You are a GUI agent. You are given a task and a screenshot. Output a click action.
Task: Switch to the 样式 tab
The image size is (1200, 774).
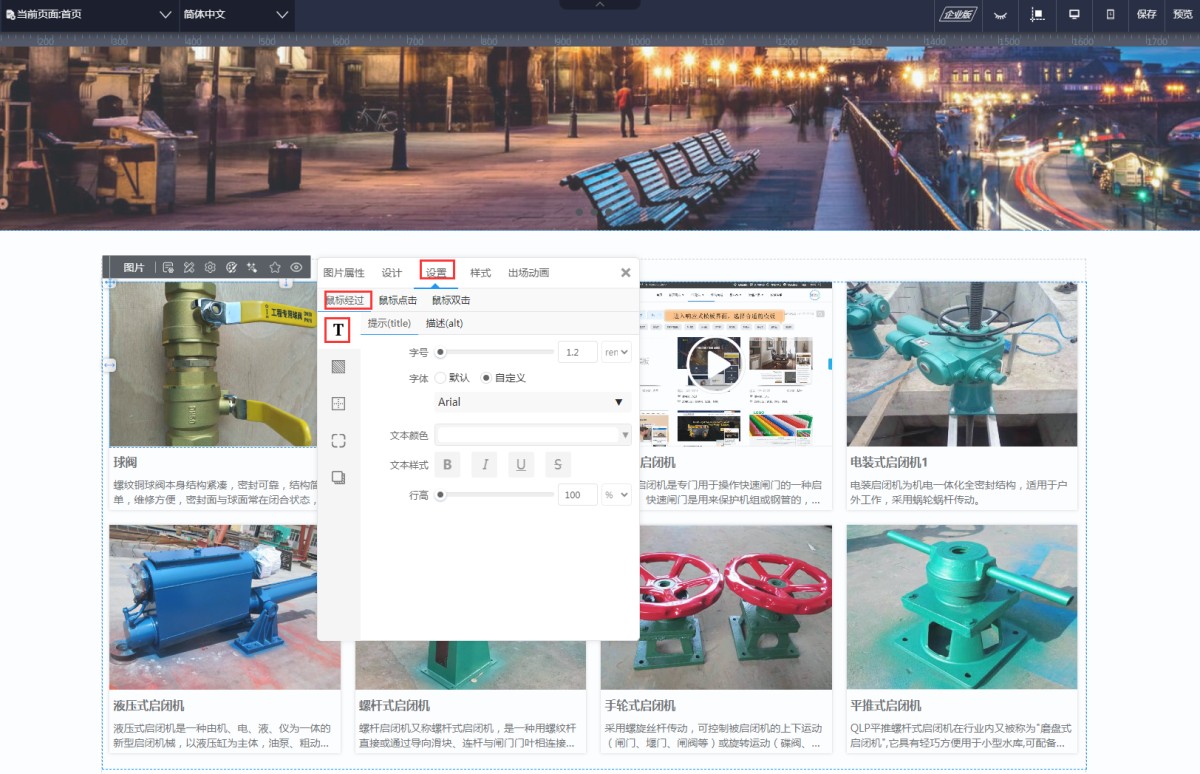[x=480, y=273]
